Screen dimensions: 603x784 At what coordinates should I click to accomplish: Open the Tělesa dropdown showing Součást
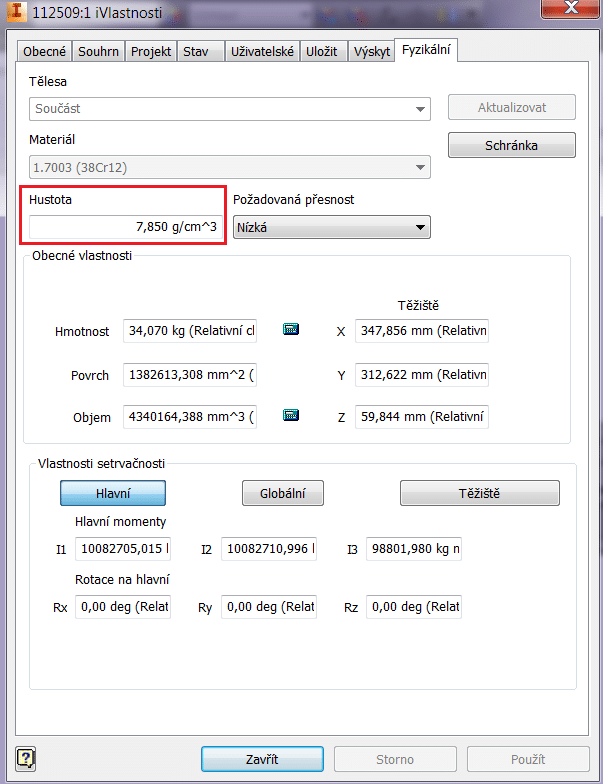click(x=230, y=109)
